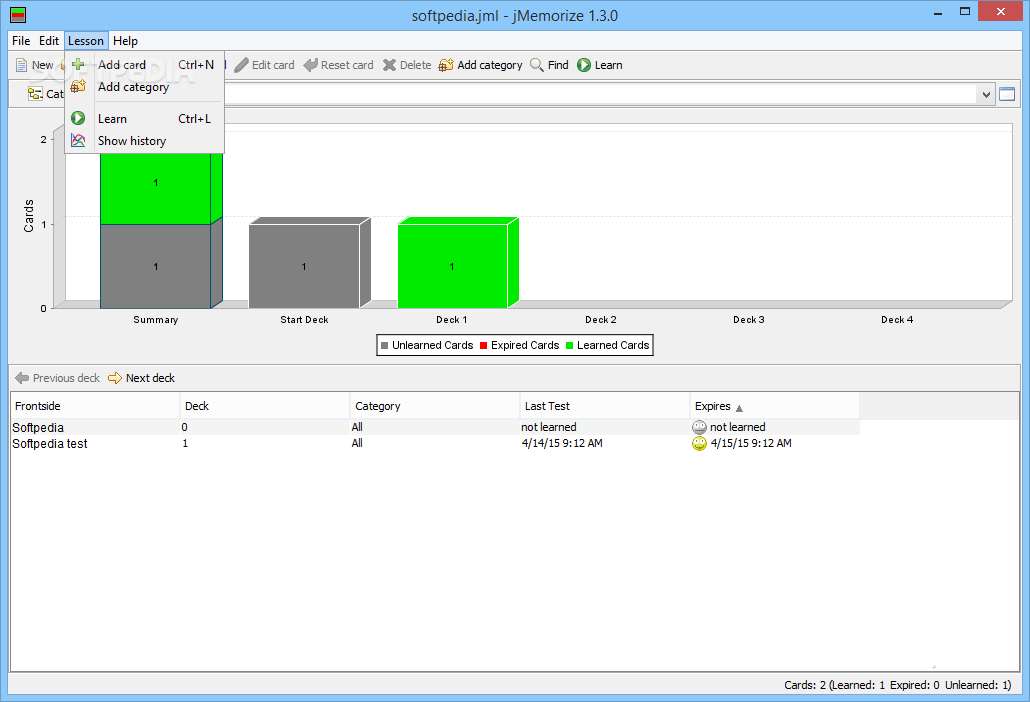
Task: Sort table by Last Test column
Action: click(604, 406)
